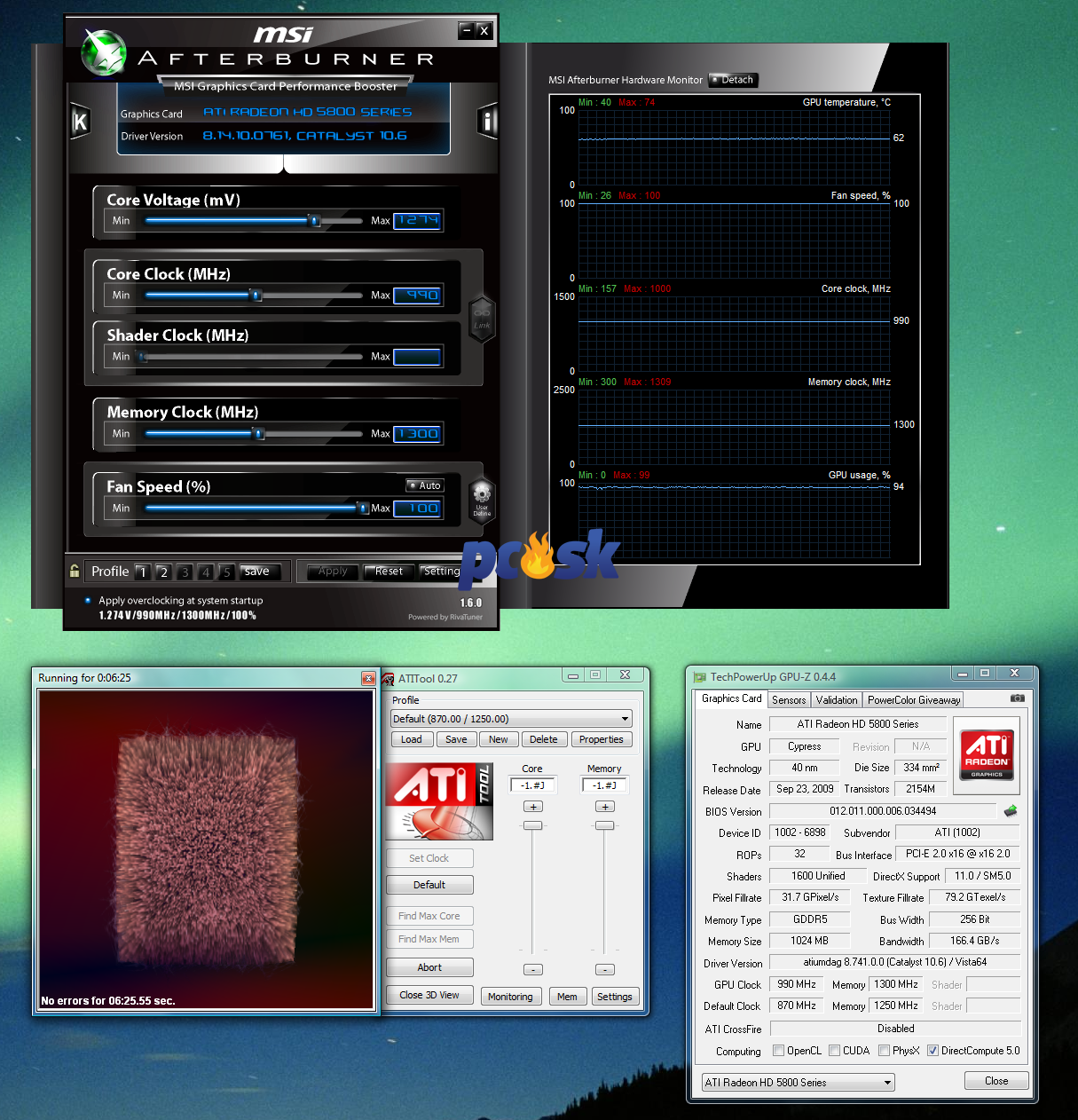The height and width of the screenshot is (1120, 1078).
Task: Click the GPU-Z title bar icon
Action: pyautogui.click(x=700, y=677)
